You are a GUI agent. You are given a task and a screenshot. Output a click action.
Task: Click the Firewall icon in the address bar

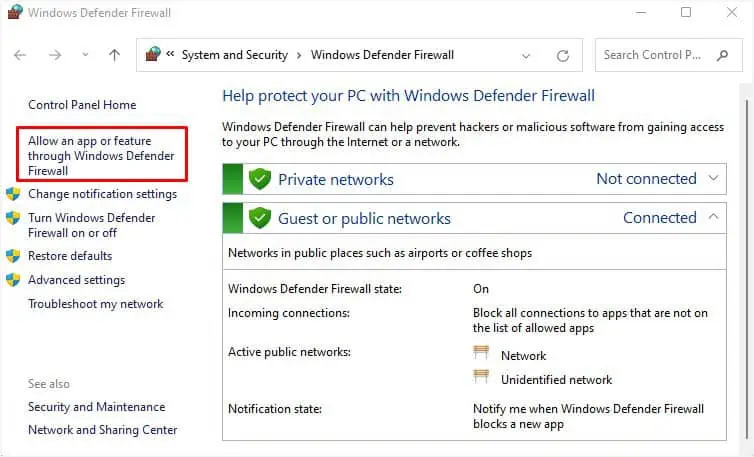(154, 55)
